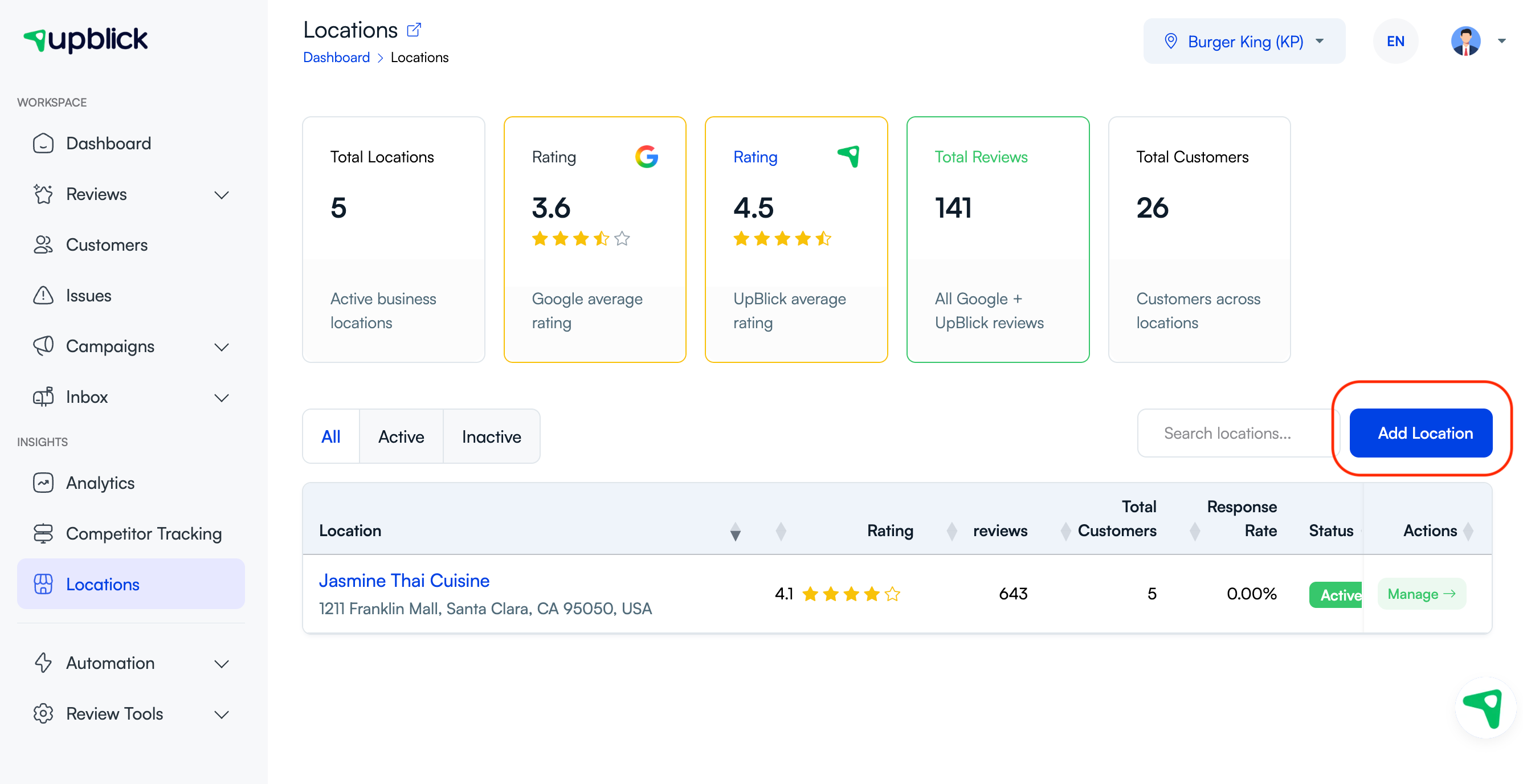The height and width of the screenshot is (784, 1523).
Task: Click the address 1211 Franklin Mall text
Action: 485,609
